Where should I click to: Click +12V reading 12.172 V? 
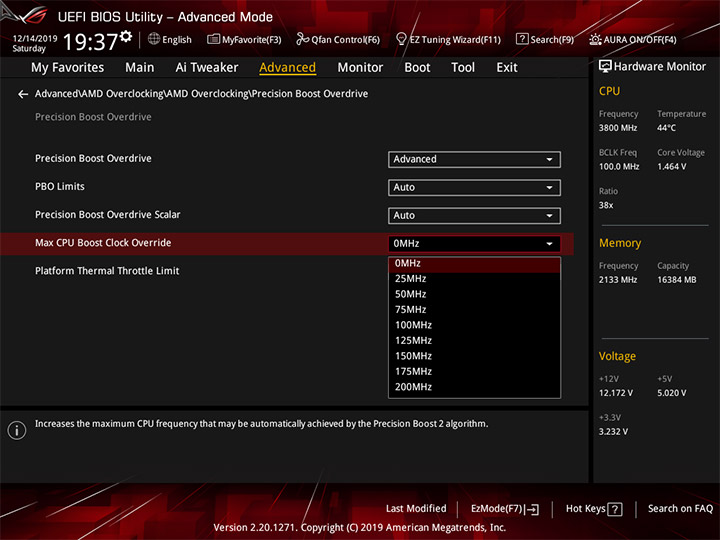(x=616, y=394)
